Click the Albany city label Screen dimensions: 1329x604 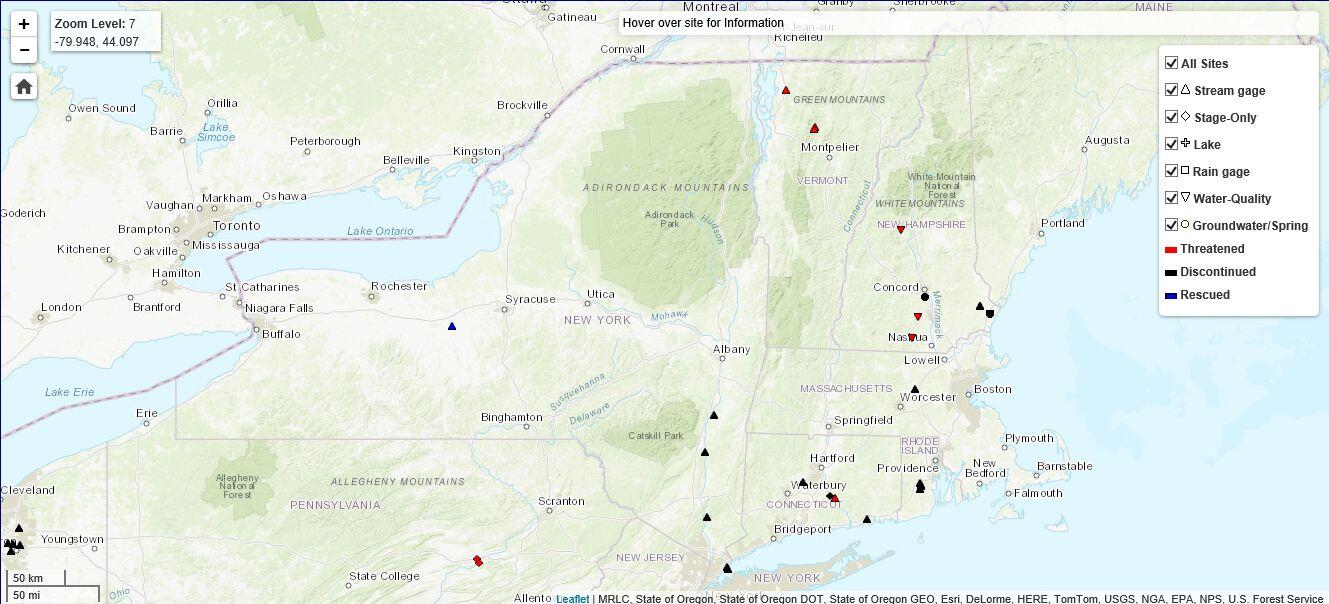pyautogui.click(x=732, y=349)
